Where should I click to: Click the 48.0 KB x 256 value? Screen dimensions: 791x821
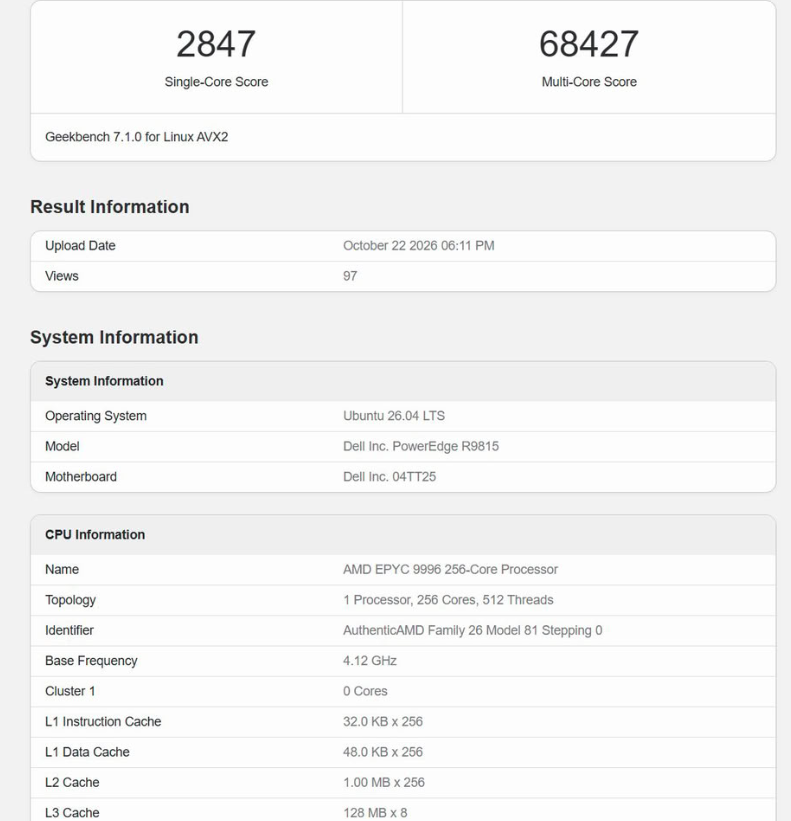pyautogui.click(x=383, y=751)
